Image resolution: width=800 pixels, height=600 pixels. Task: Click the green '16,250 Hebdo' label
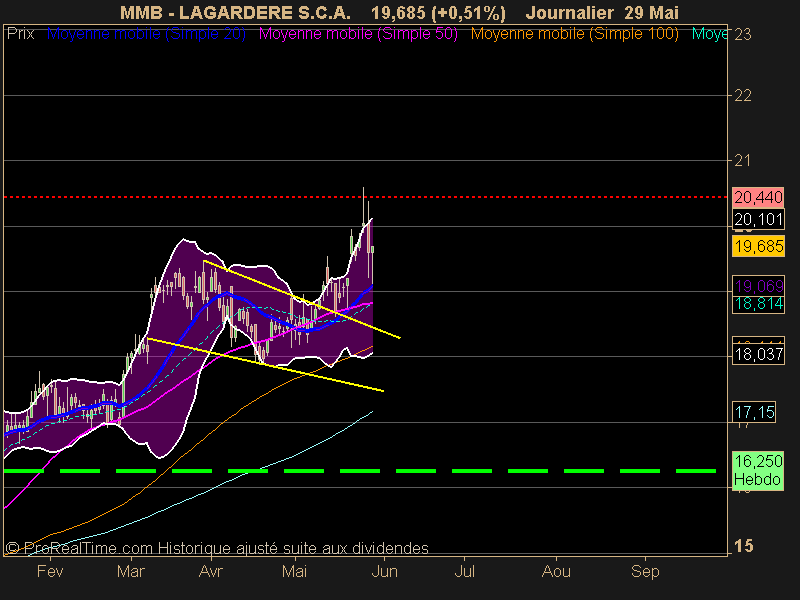click(x=758, y=470)
